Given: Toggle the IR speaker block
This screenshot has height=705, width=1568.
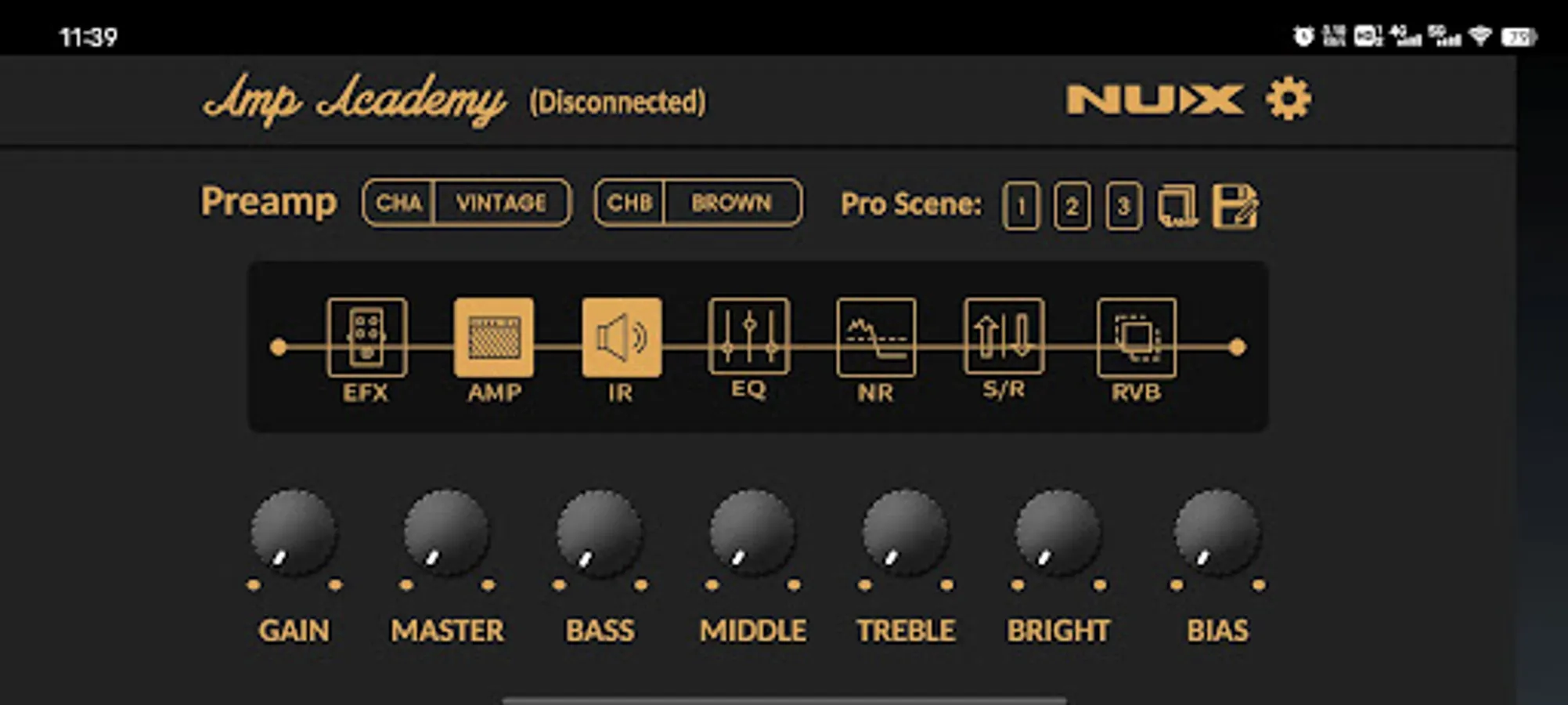Looking at the screenshot, I should [x=622, y=338].
